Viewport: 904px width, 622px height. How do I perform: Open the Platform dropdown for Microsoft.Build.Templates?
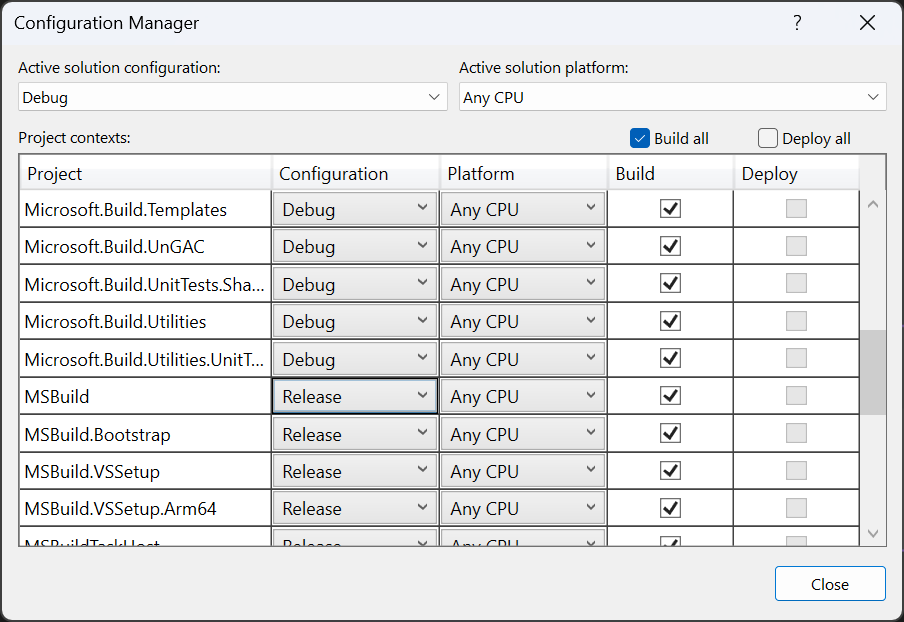592,208
